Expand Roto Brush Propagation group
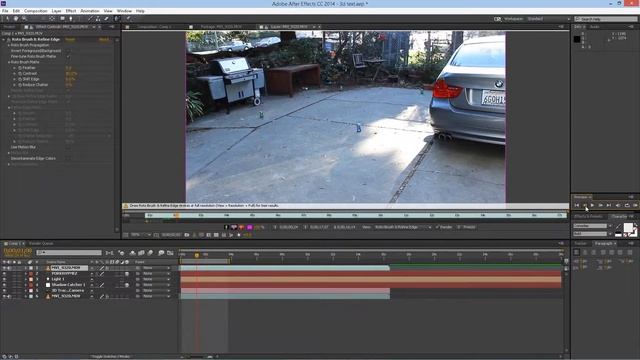640x360 pixels. point(9,45)
